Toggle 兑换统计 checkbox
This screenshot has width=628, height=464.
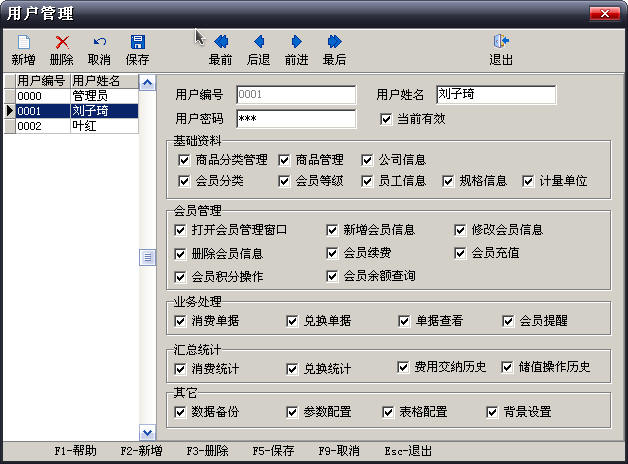pos(292,369)
